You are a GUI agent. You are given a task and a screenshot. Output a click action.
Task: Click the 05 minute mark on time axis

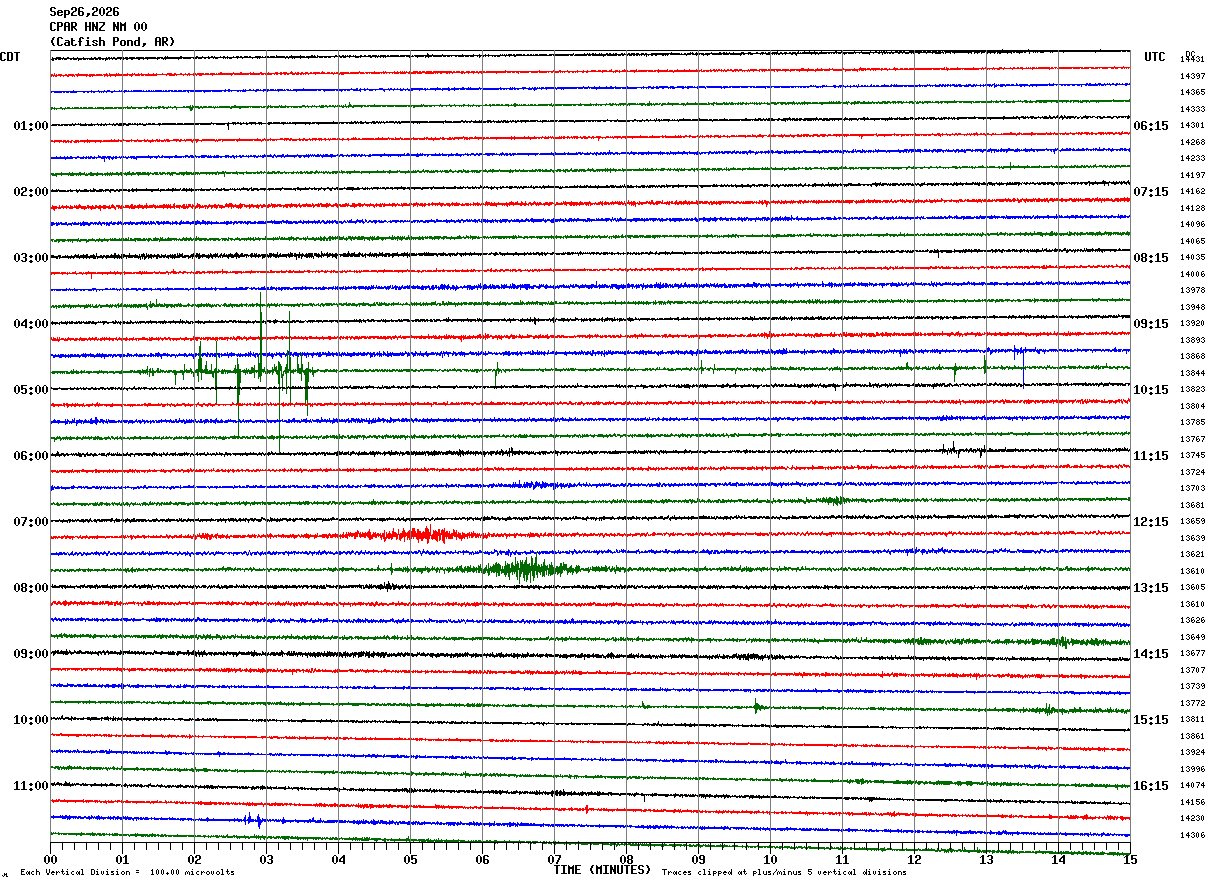click(410, 860)
